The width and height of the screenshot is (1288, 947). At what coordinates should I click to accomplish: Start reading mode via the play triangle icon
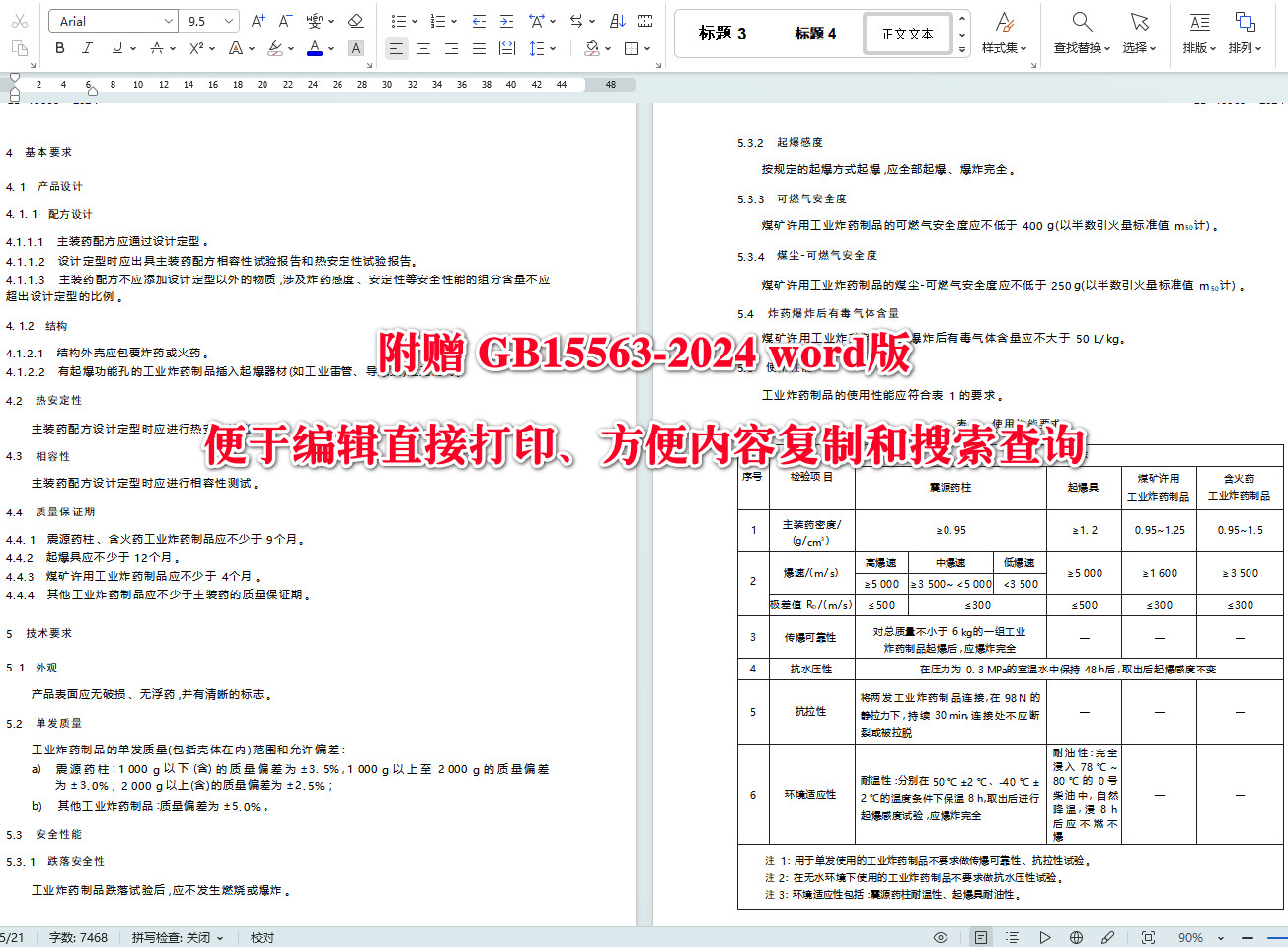click(1045, 937)
